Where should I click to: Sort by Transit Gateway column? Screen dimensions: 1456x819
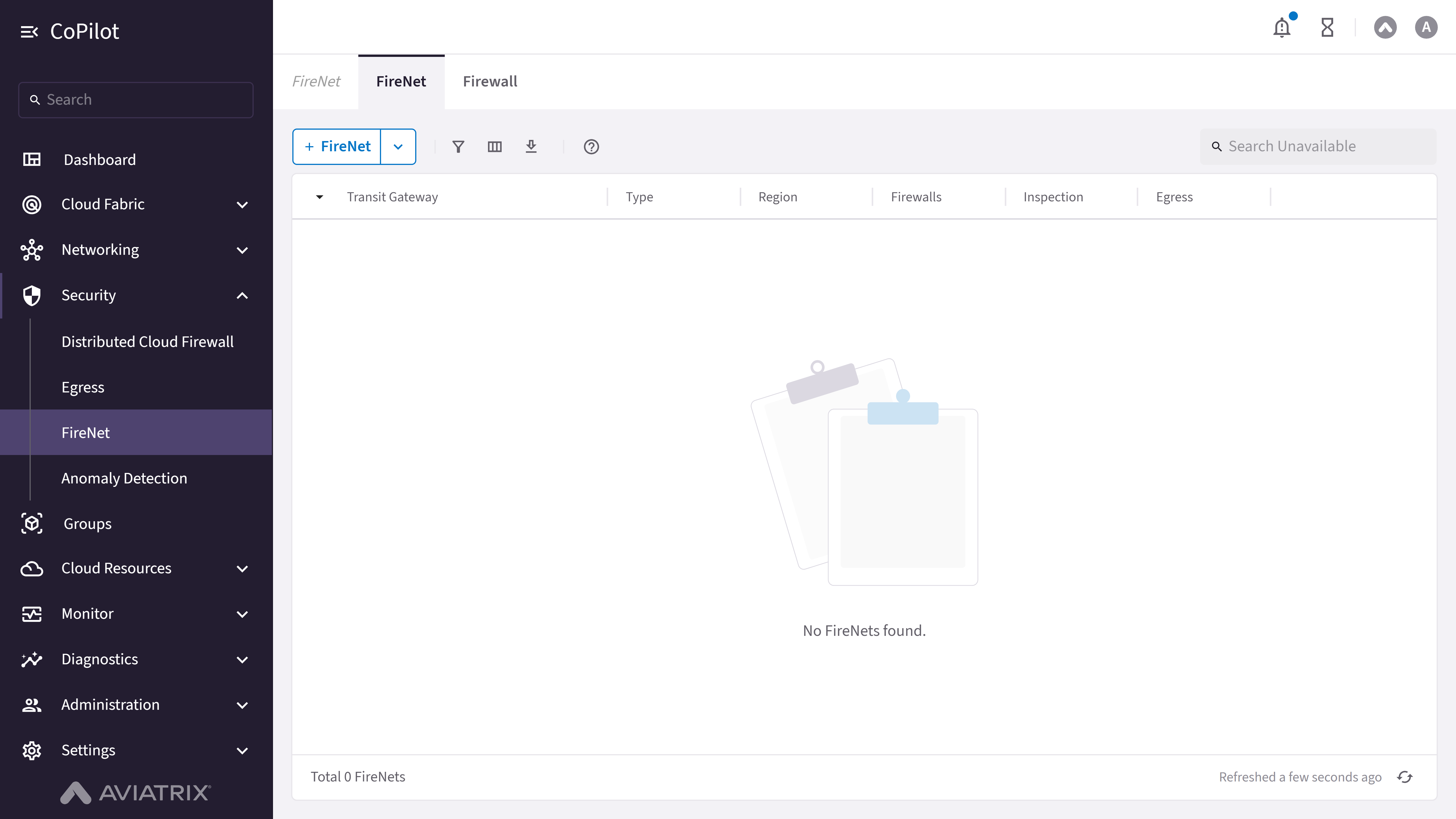pos(392,197)
